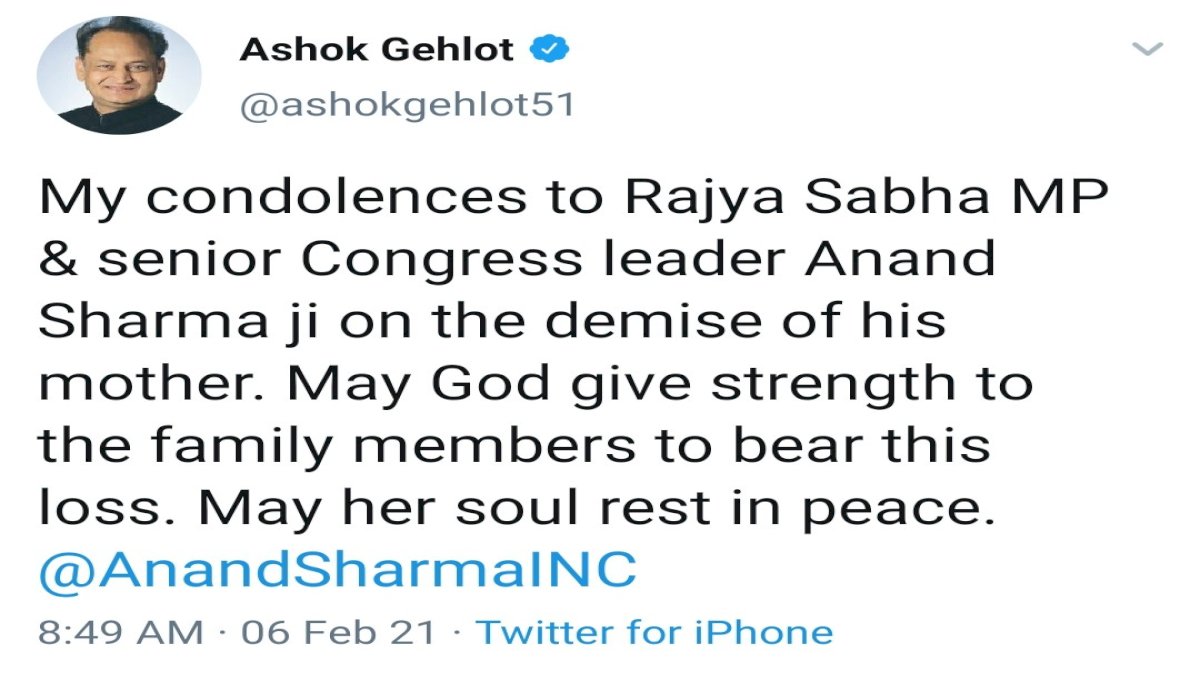1200x675 pixels.
Task: Open the Ashok Gehlot display name
Action: point(377,49)
